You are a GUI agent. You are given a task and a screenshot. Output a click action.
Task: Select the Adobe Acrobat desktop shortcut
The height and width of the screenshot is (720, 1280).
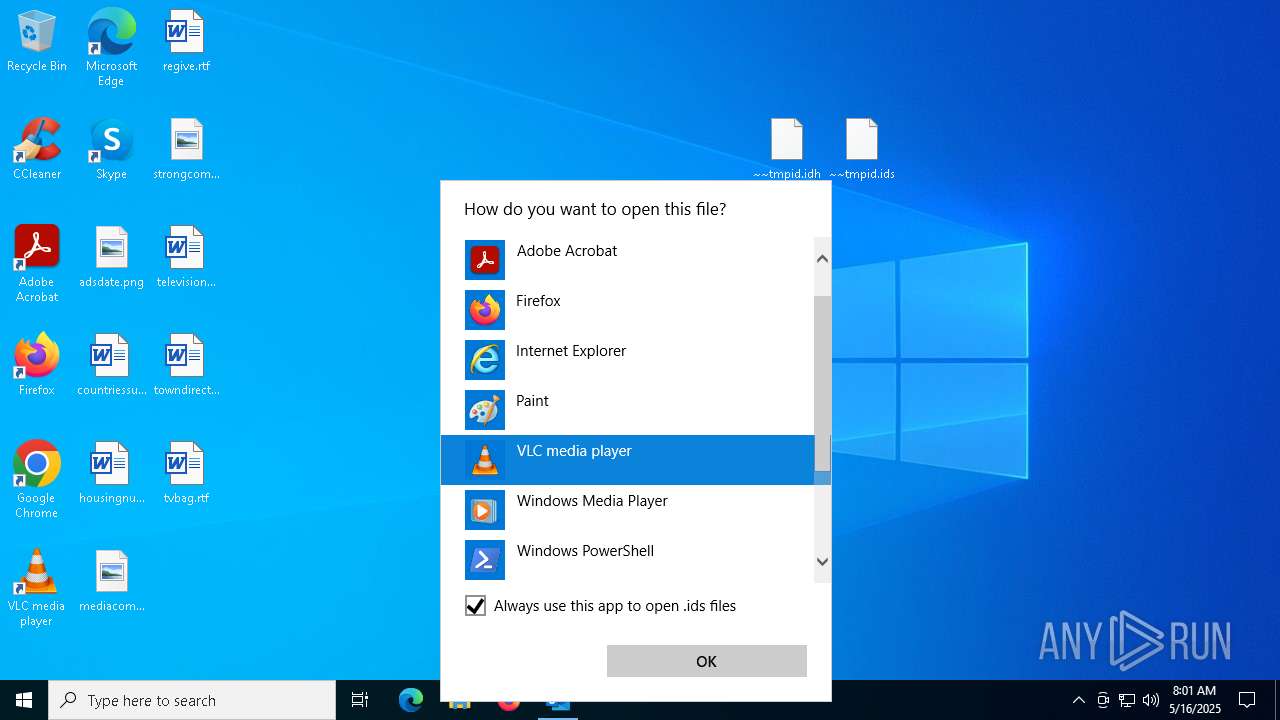(x=37, y=264)
